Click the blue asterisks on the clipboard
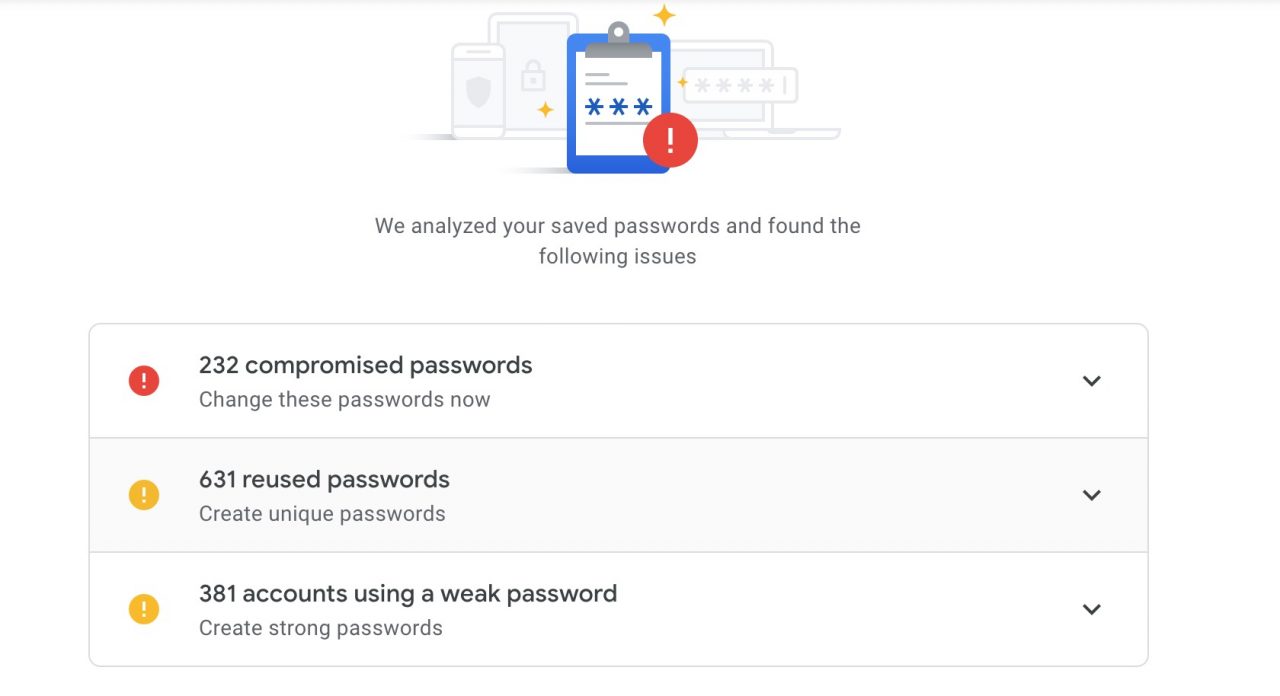 618,107
